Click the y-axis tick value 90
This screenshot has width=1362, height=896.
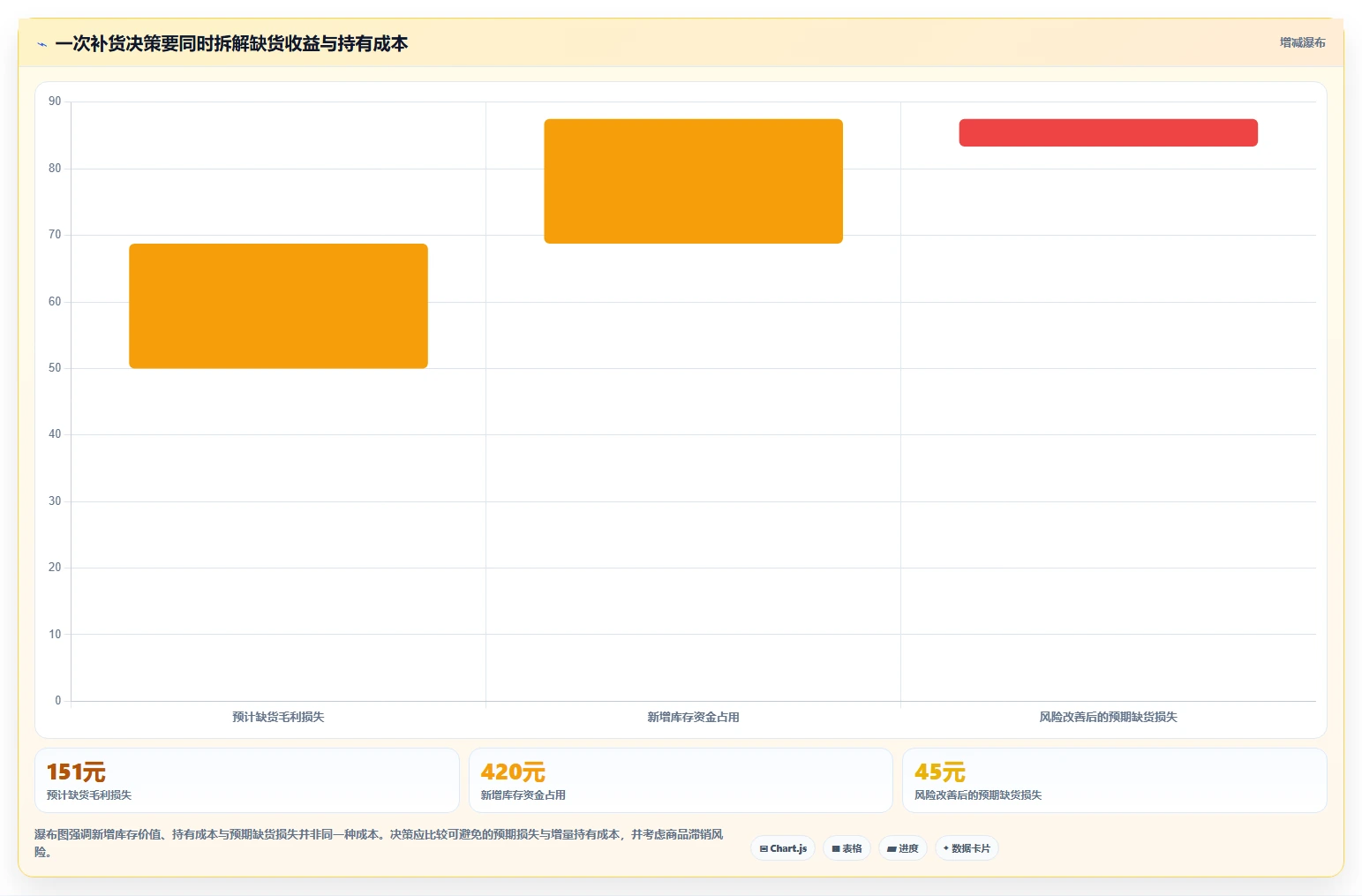click(x=55, y=102)
